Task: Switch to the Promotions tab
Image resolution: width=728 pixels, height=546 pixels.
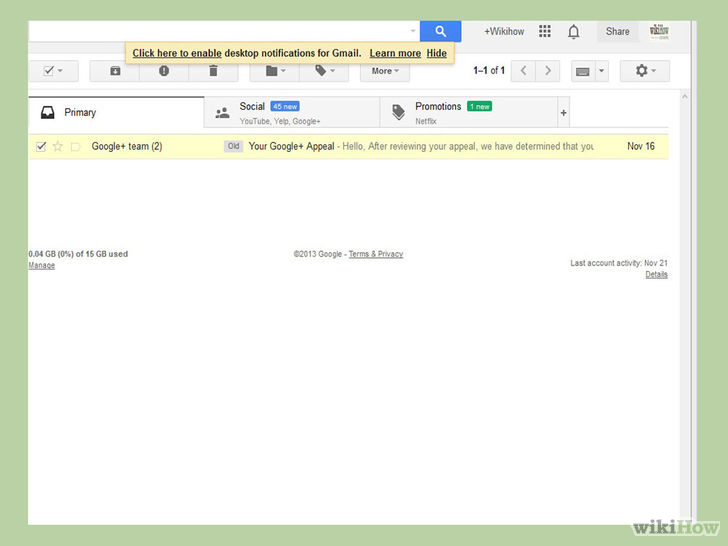Action: coord(468,112)
